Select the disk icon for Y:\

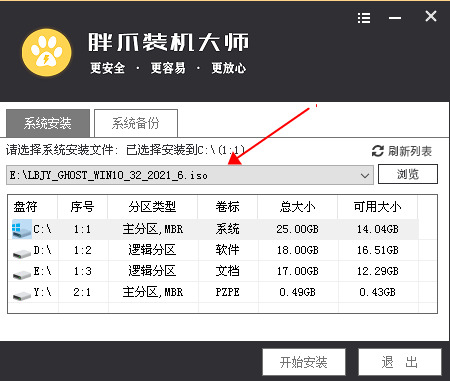(x=22, y=295)
